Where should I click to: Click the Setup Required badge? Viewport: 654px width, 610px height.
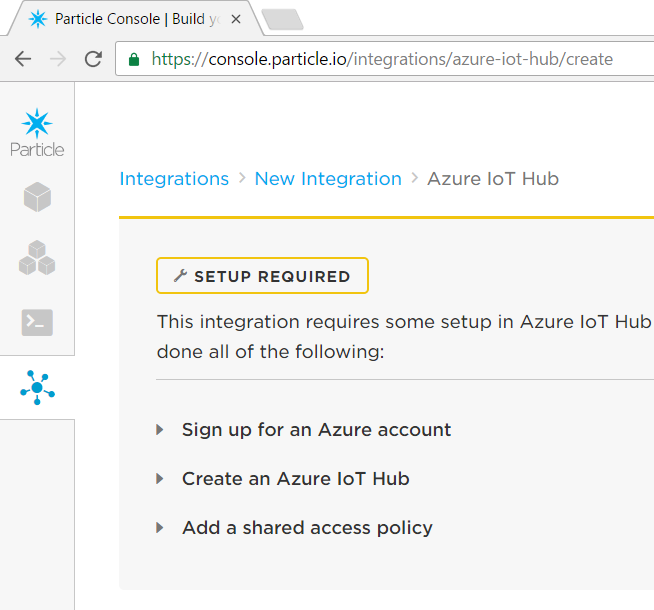[x=262, y=276]
